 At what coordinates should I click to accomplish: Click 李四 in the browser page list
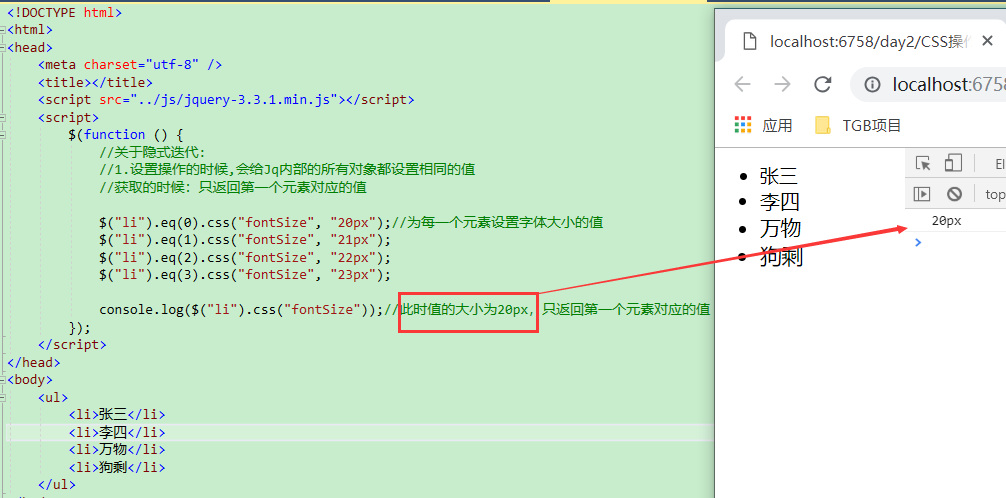coord(780,202)
